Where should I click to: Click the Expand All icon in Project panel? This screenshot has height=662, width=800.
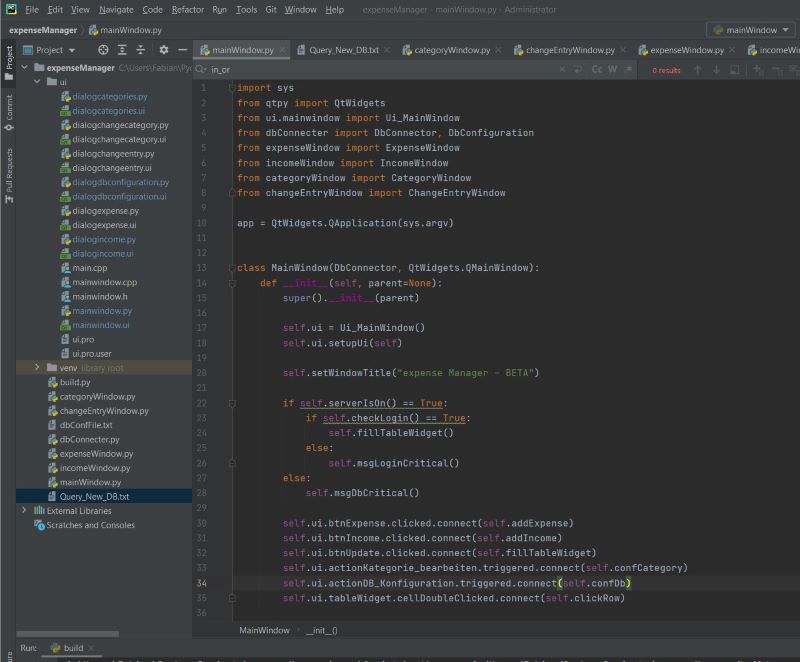pos(123,49)
